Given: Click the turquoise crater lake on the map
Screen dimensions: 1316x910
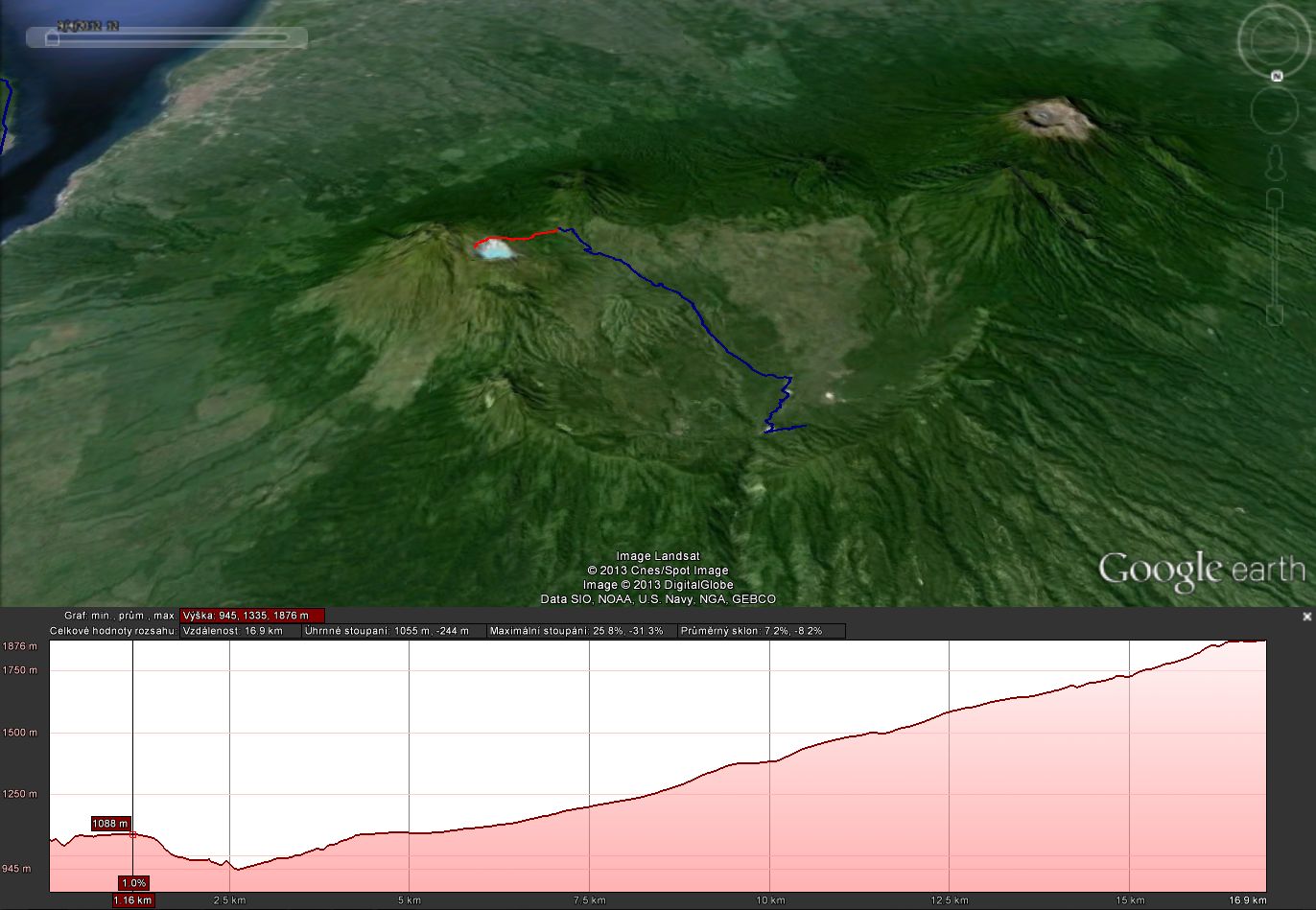Looking at the screenshot, I should tap(495, 251).
